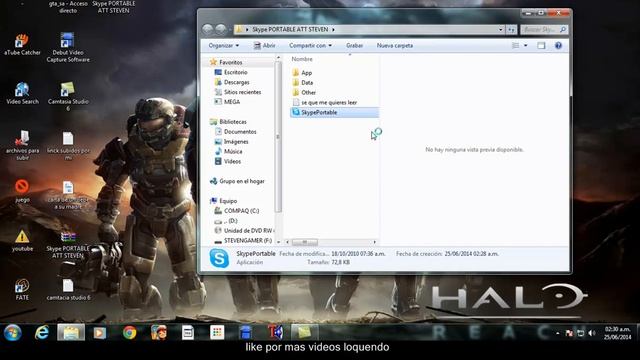Select the SkypePortable application file
The height and width of the screenshot is (360, 640).
(335, 112)
